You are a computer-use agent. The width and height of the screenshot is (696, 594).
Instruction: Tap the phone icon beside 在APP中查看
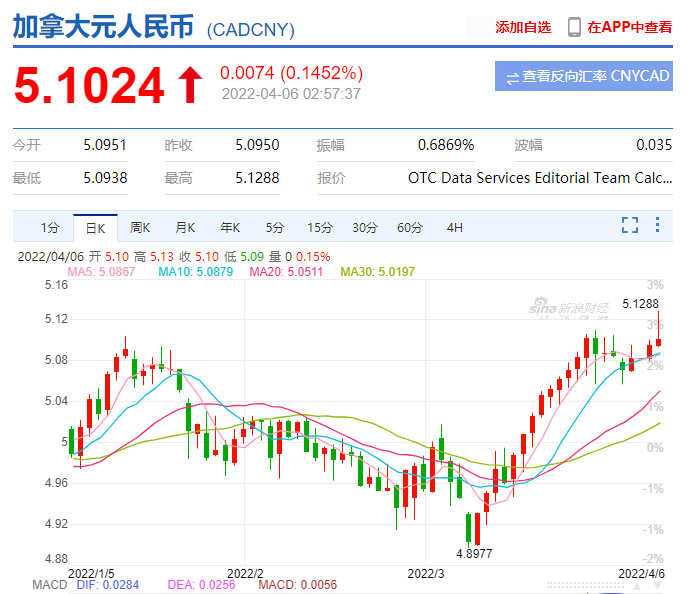(x=574, y=27)
